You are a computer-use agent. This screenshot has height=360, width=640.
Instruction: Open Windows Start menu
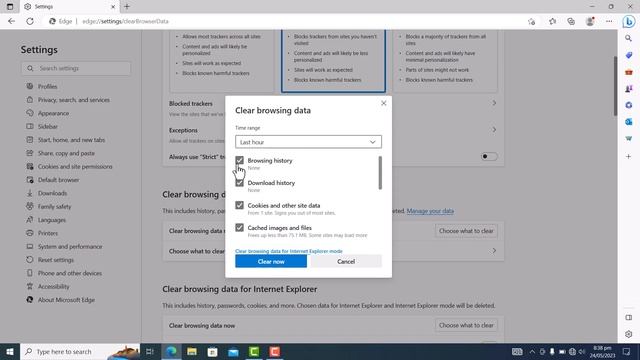tap(10, 351)
